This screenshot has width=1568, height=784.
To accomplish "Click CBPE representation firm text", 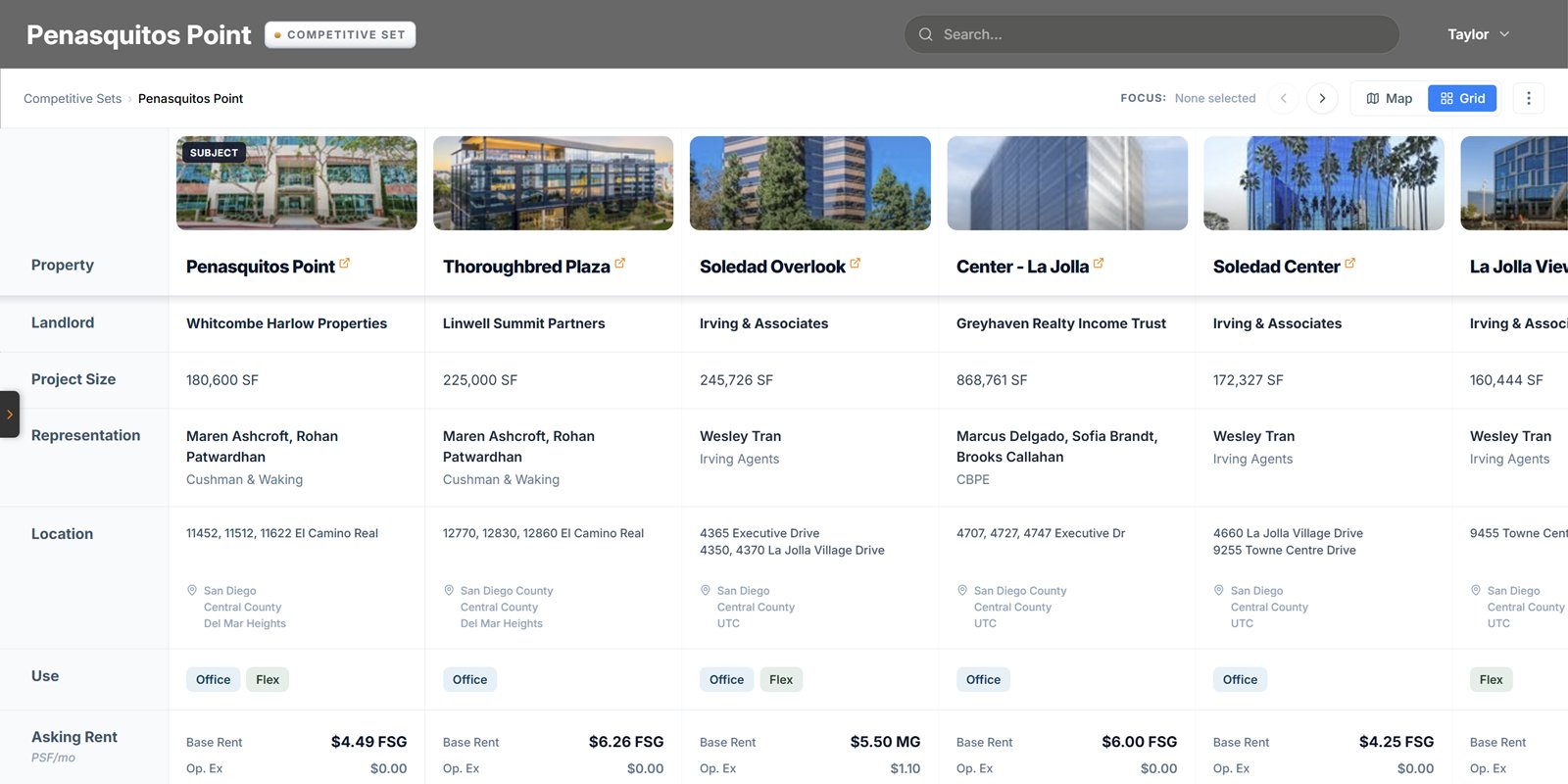I will (x=973, y=479).
